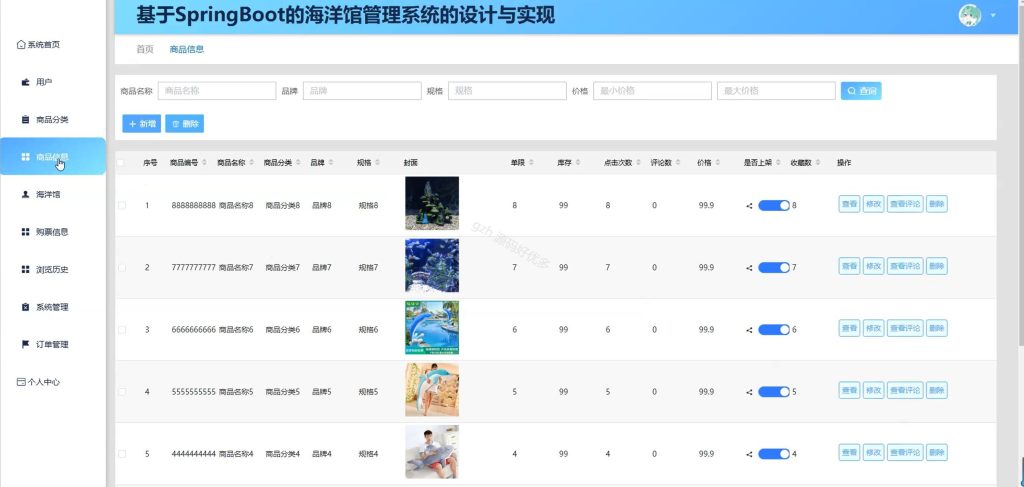Sort the 价格 column using its arrows

click(718, 163)
